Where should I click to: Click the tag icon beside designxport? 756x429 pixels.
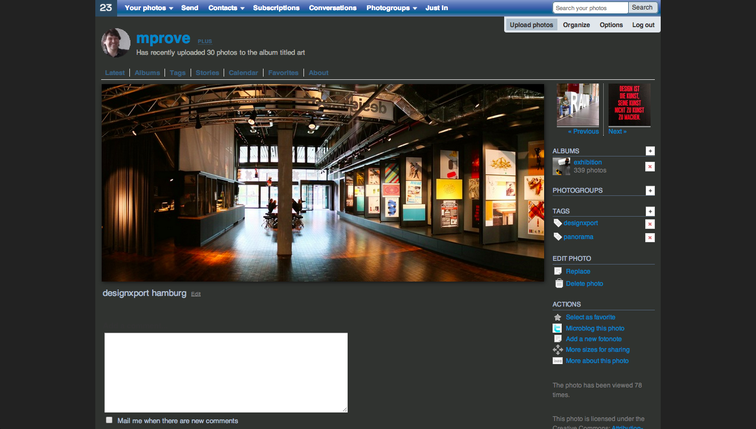[x=557, y=223]
